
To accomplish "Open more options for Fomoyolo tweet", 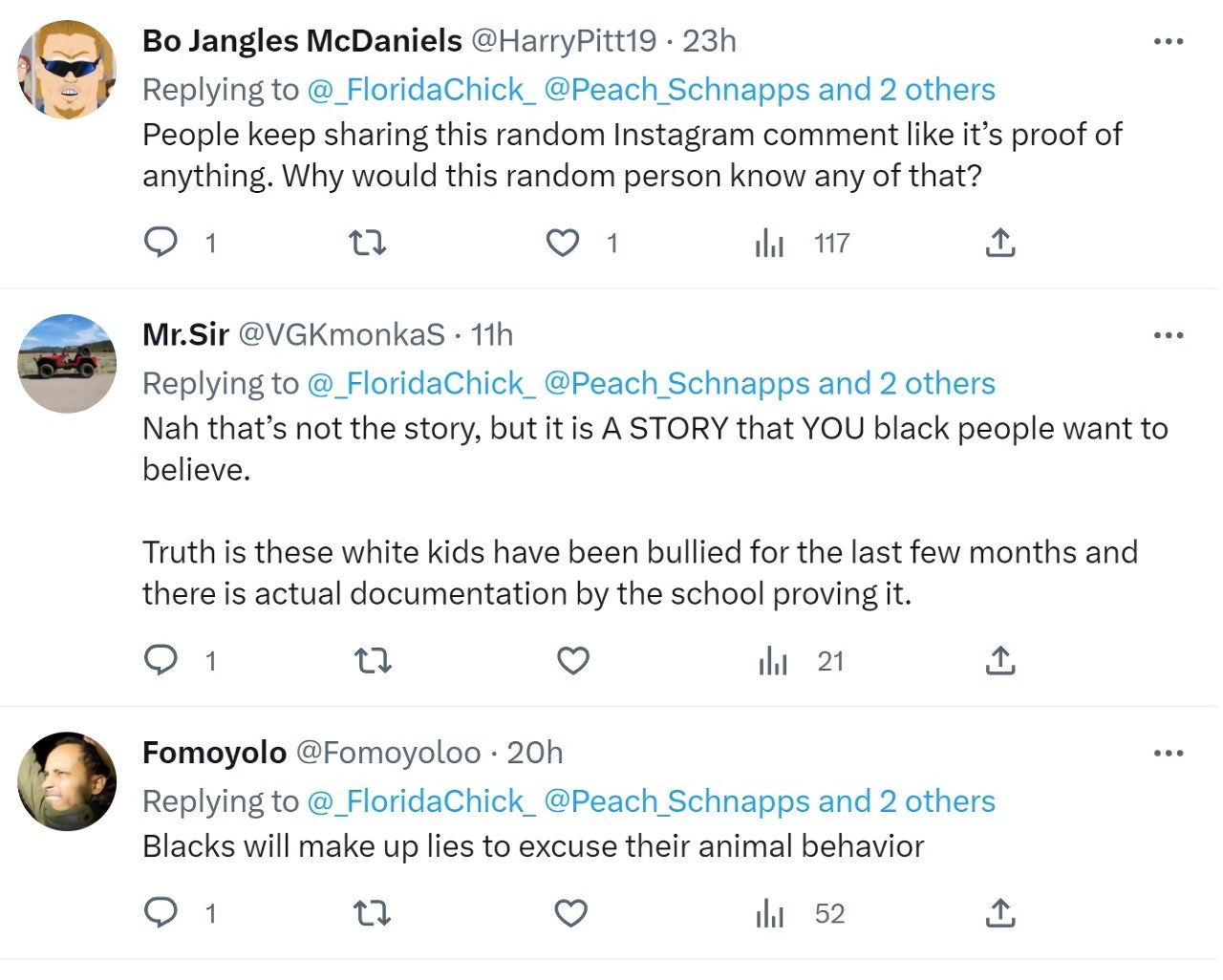I will click(1169, 754).
